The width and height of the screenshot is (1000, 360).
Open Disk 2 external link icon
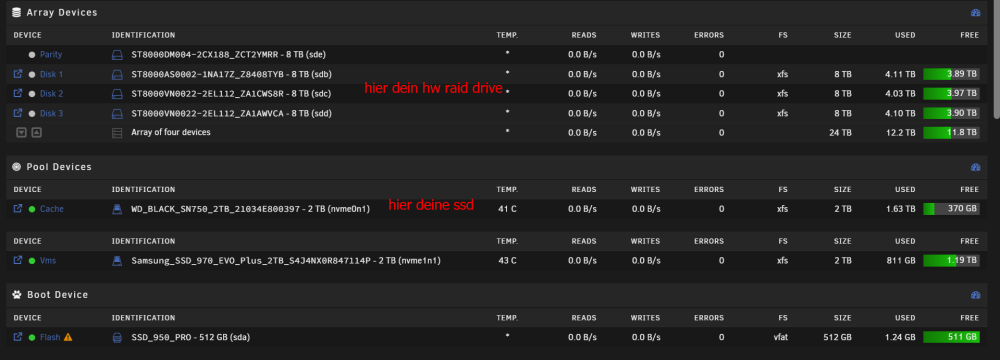(18, 93)
